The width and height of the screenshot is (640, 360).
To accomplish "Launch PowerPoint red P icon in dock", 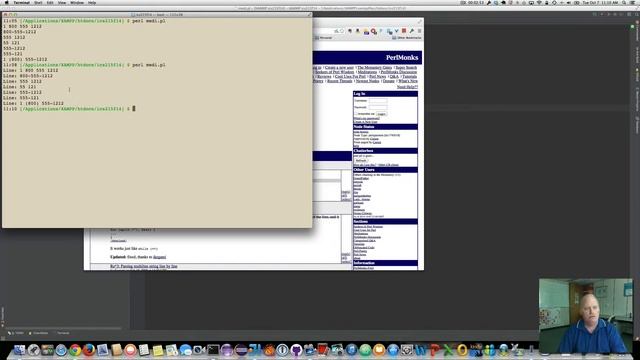I will 434,350.
